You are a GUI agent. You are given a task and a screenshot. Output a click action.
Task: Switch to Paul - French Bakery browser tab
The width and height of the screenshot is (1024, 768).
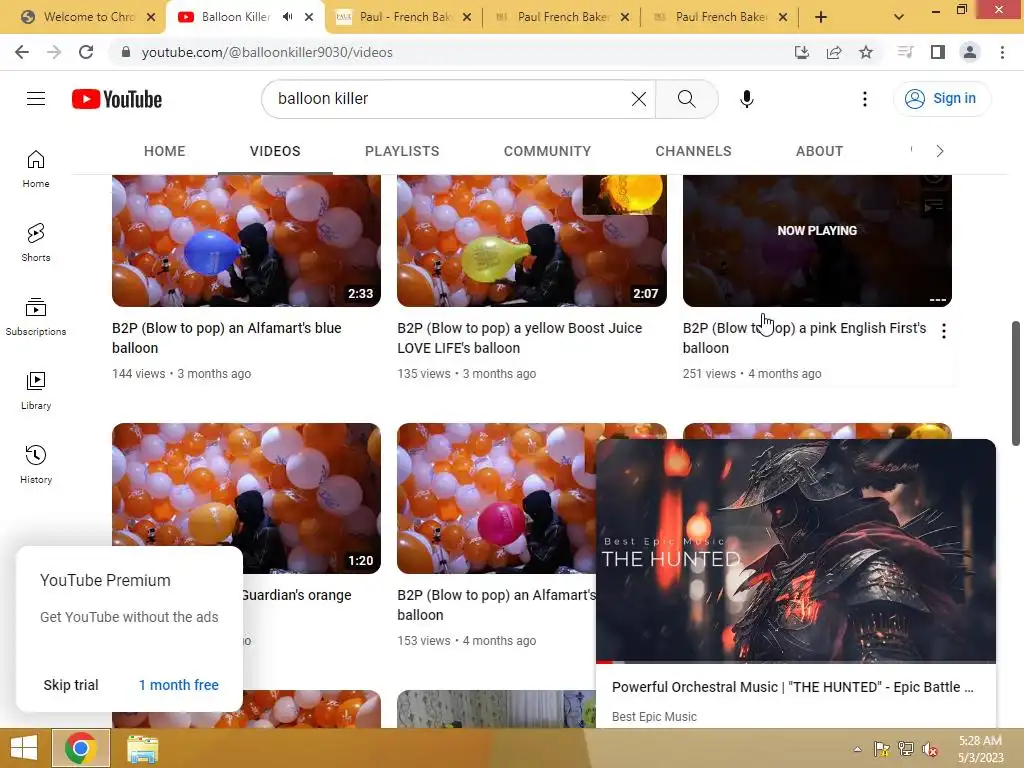click(x=404, y=17)
